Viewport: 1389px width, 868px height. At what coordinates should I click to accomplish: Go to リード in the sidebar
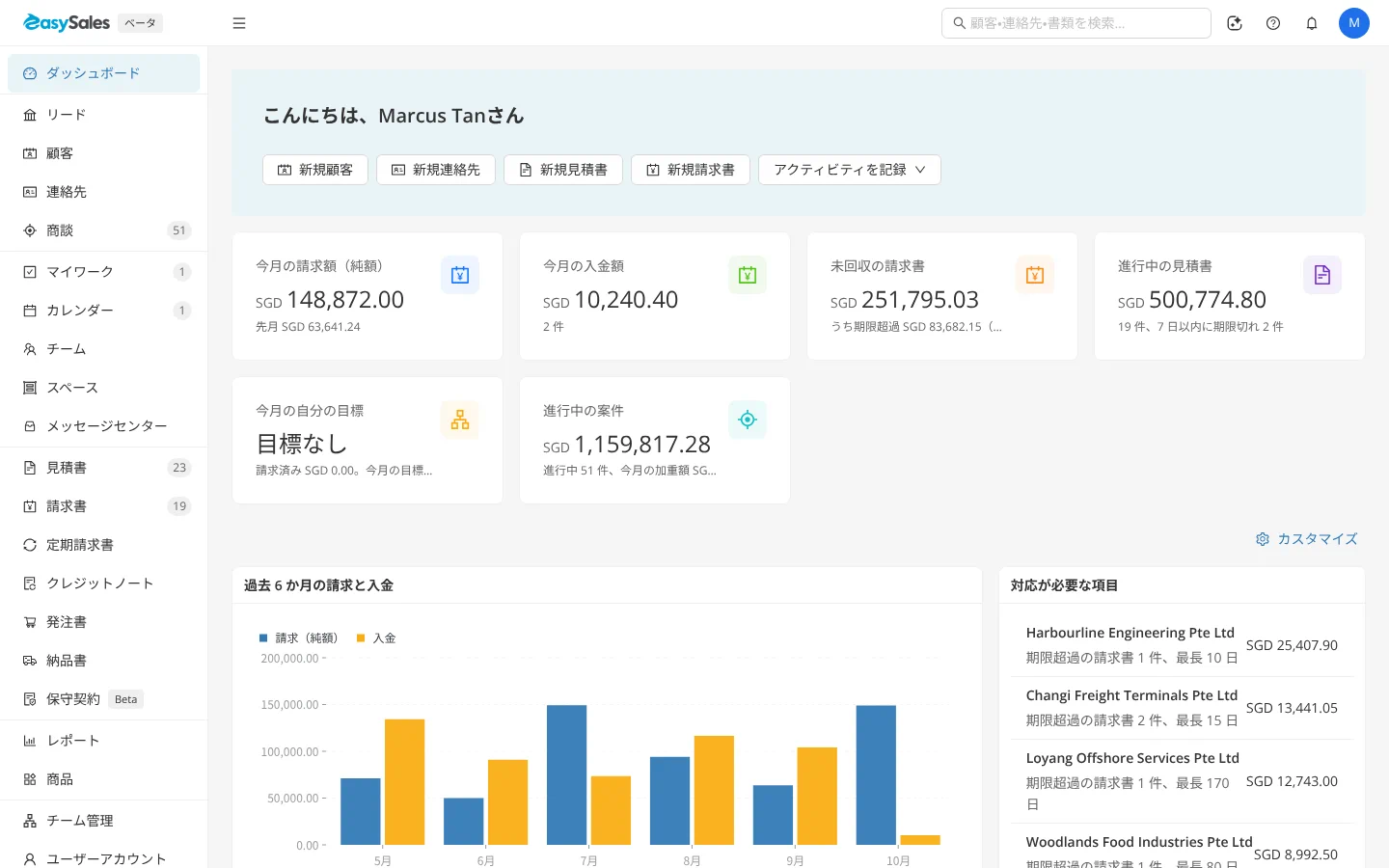tap(103, 115)
